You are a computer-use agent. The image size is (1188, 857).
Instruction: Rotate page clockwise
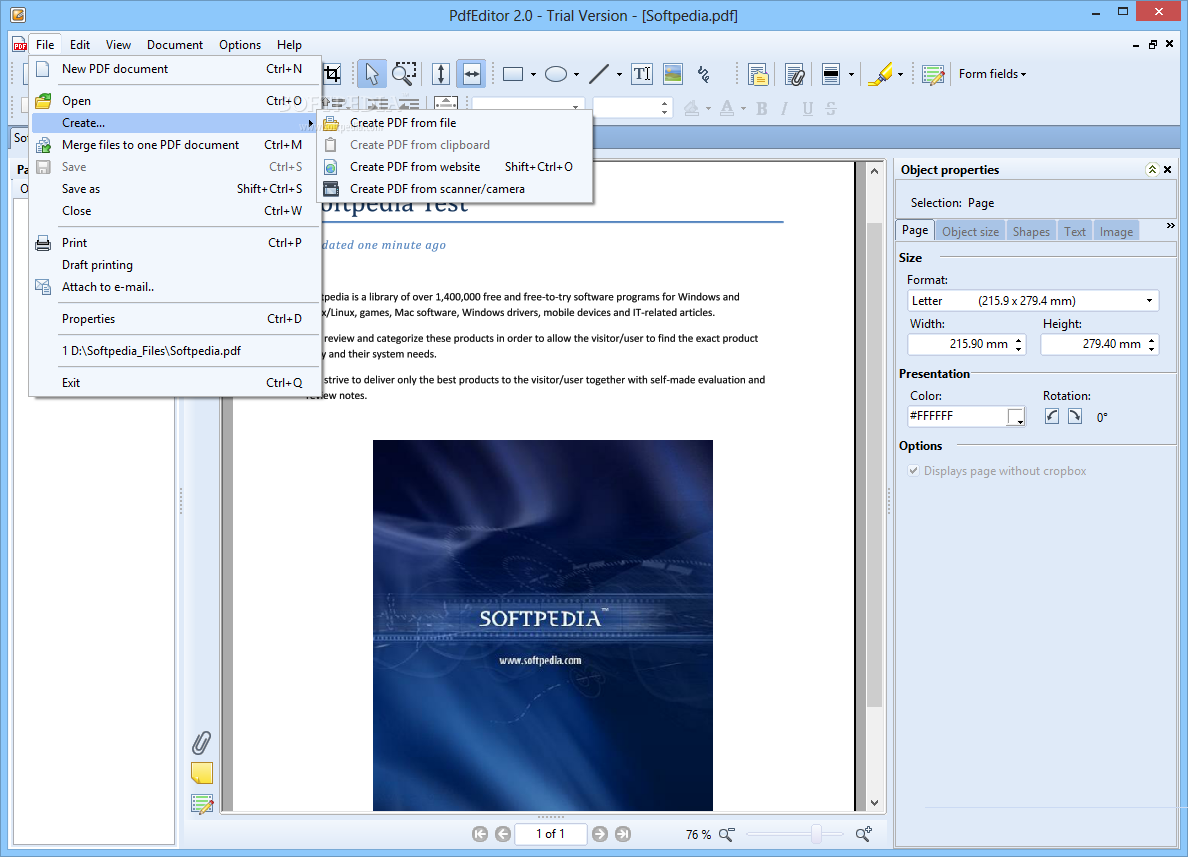[x=1075, y=416]
